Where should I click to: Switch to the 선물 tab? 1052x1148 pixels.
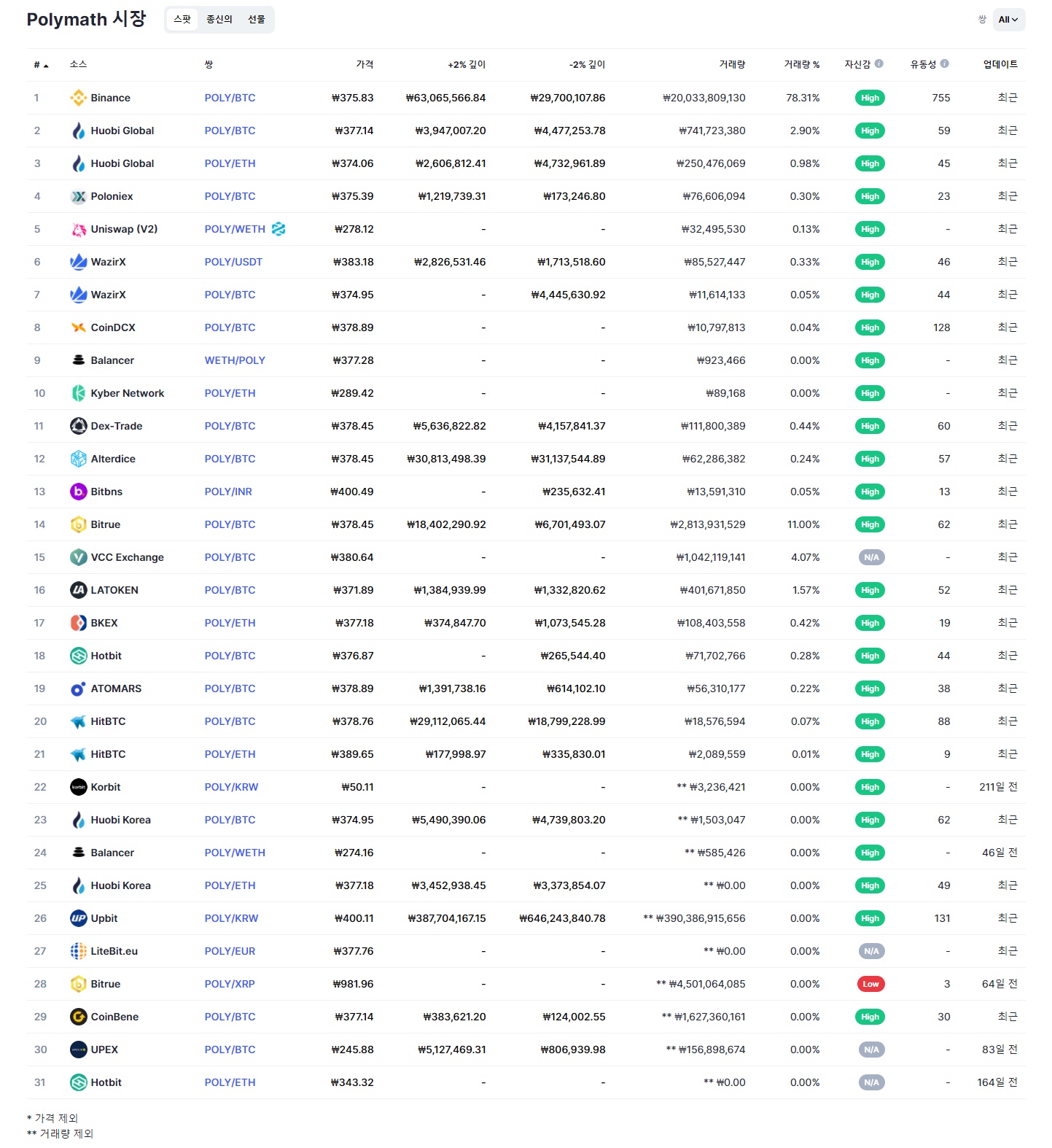tap(257, 20)
